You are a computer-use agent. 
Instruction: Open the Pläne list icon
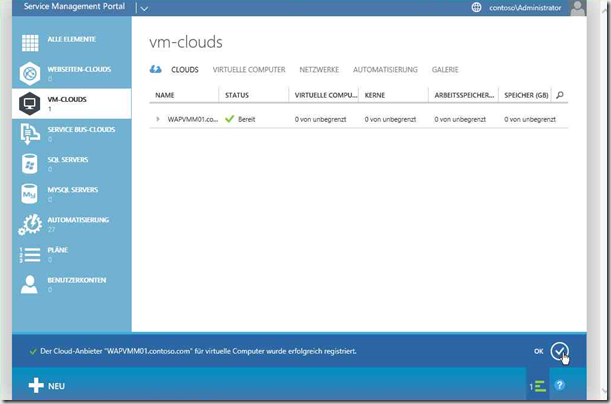30,254
